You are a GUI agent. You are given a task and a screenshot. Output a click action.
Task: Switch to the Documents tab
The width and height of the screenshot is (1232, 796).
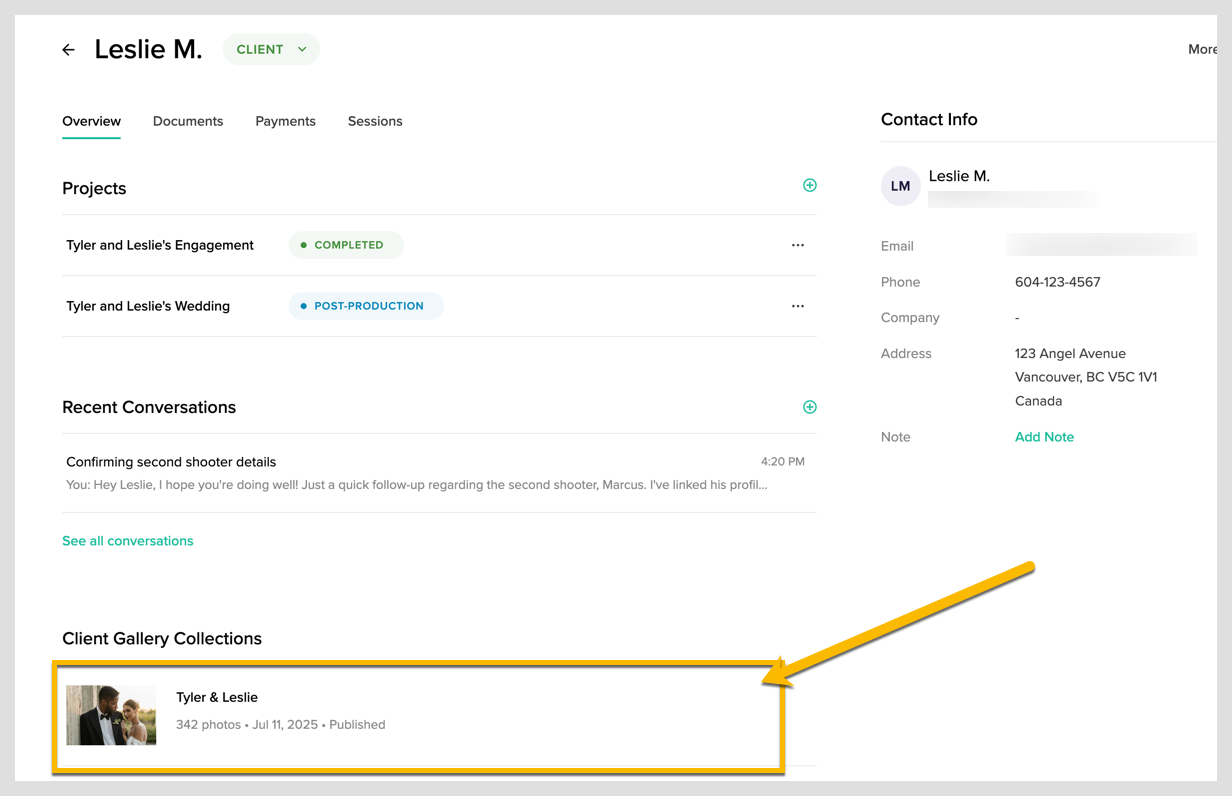tap(188, 121)
